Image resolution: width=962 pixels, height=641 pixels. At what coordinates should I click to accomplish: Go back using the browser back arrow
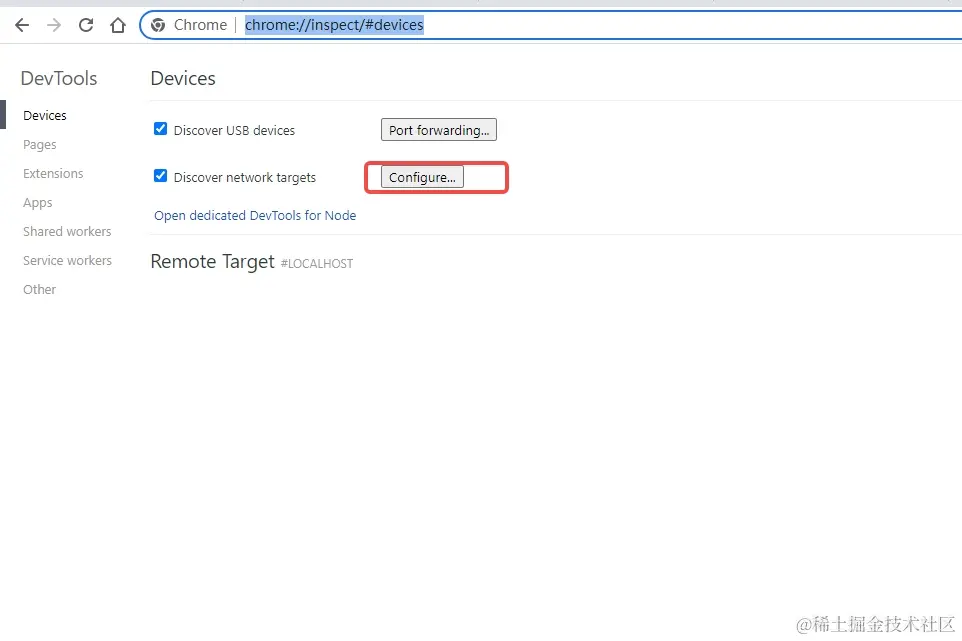point(22,25)
